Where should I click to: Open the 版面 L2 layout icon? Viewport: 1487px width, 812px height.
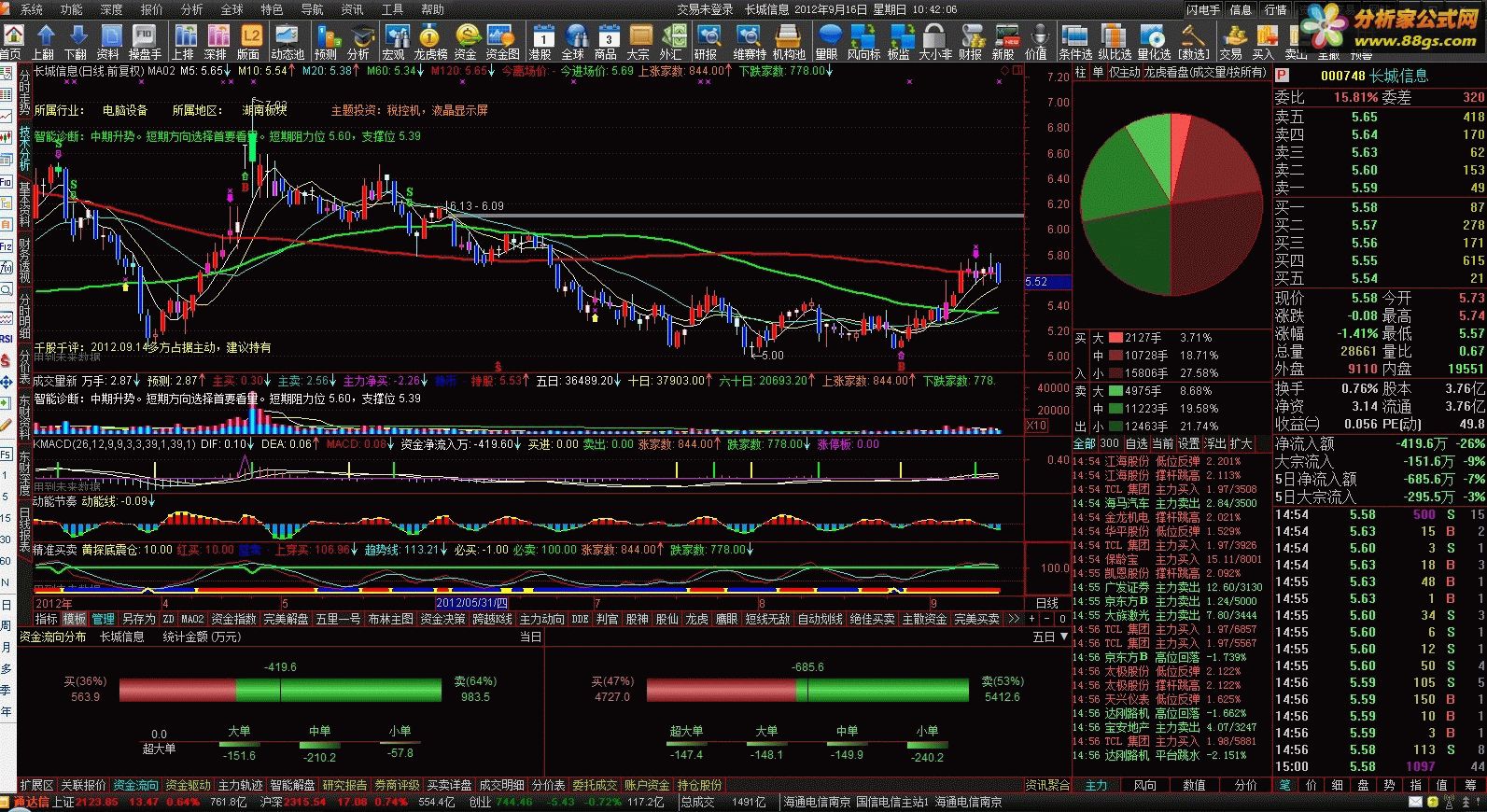click(x=249, y=42)
